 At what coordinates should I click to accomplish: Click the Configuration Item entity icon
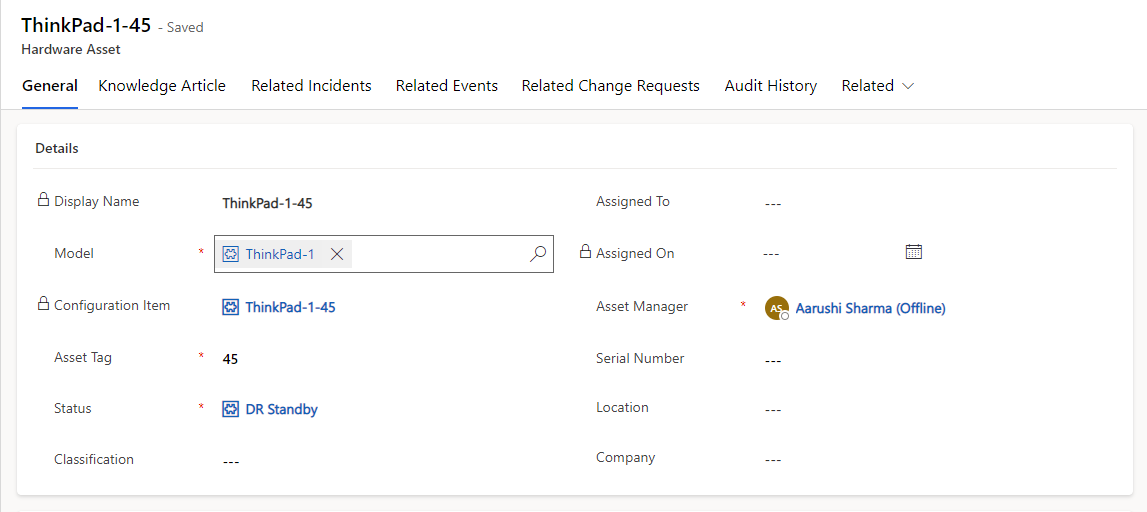tap(231, 307)
